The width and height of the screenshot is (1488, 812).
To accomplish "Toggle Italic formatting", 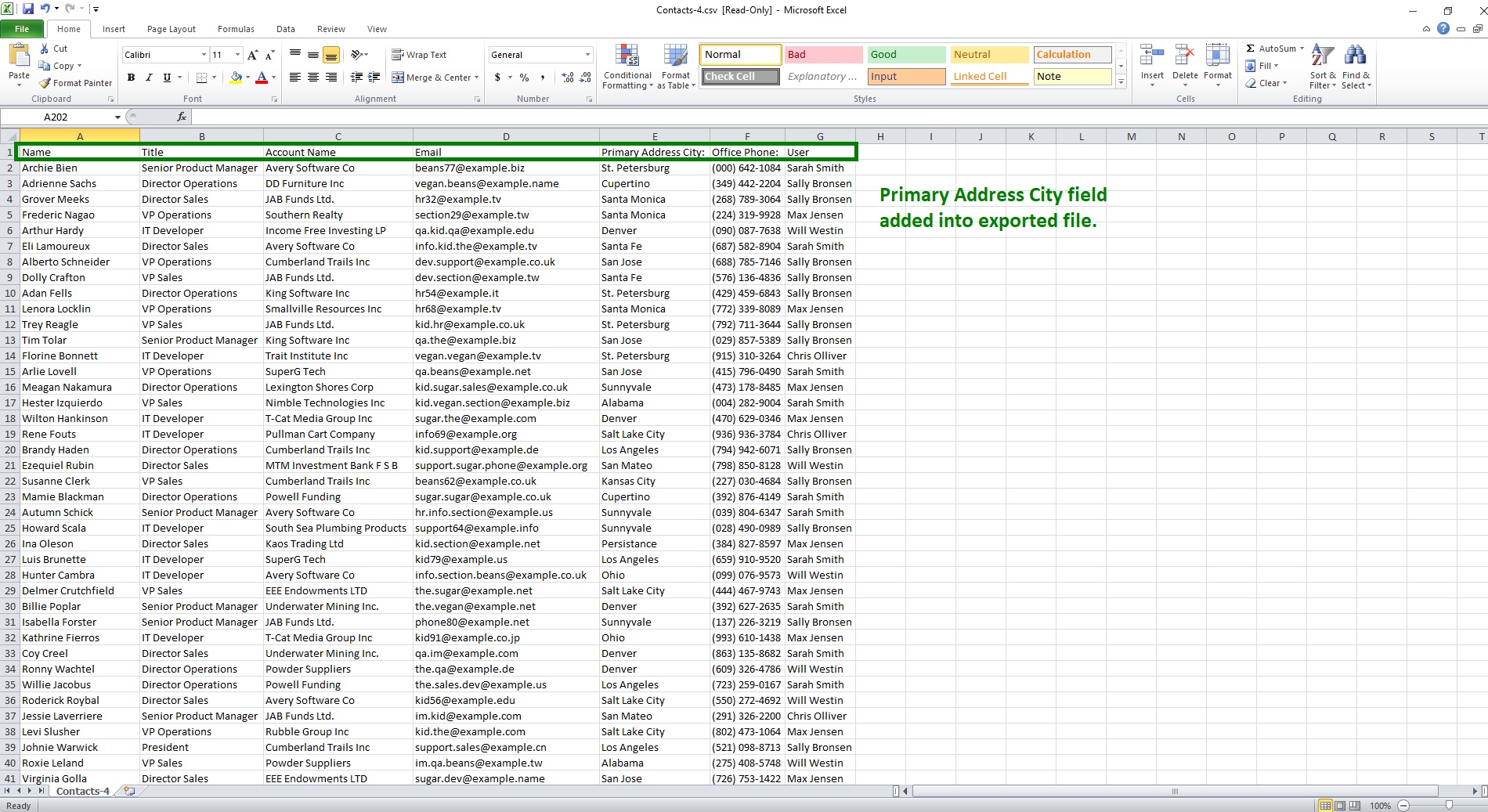I will (x=149, y=78).
